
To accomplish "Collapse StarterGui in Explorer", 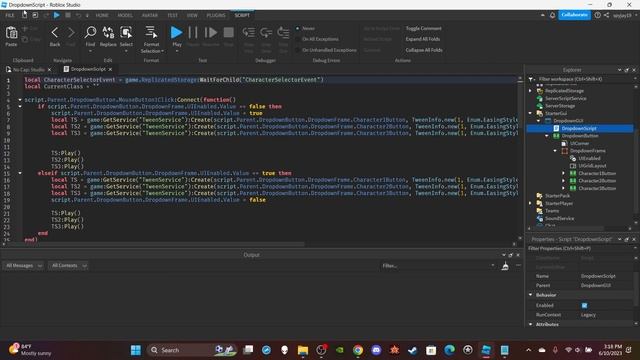I will click(531, 113).
